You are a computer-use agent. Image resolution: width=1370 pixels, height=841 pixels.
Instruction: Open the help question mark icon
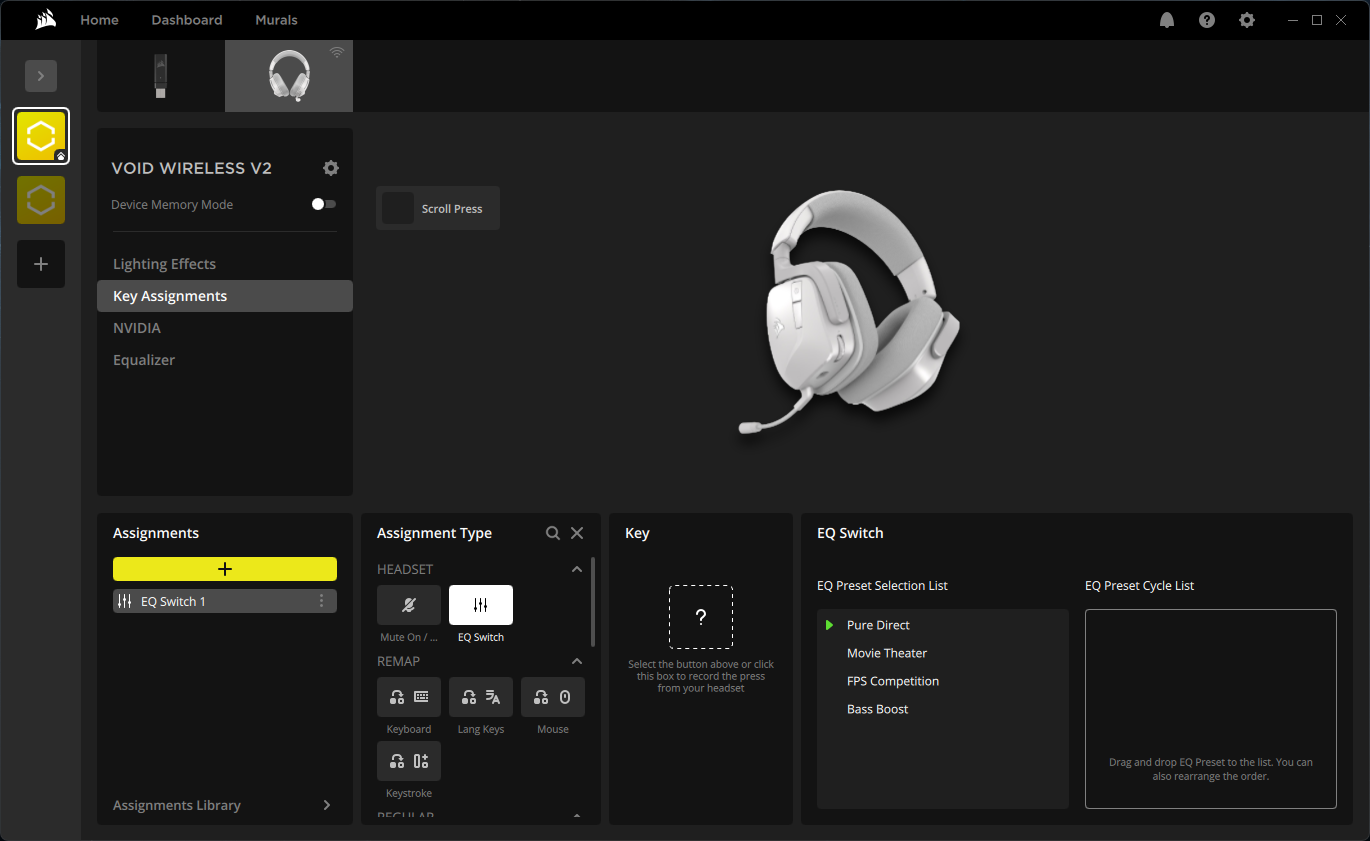coord(1207,20)
